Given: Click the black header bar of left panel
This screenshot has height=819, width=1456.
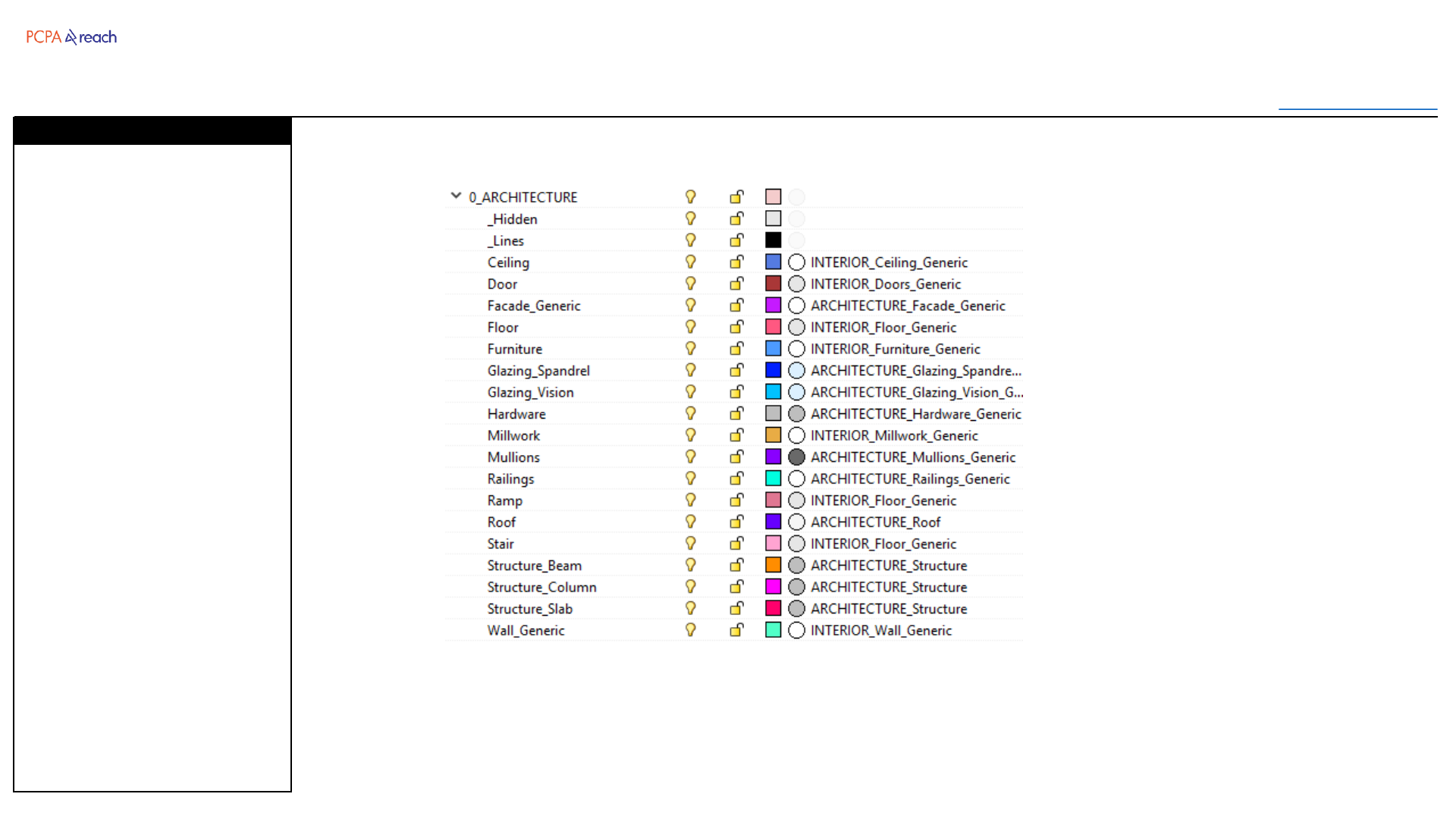Looking at the screenshot, I should pos(152,131).
